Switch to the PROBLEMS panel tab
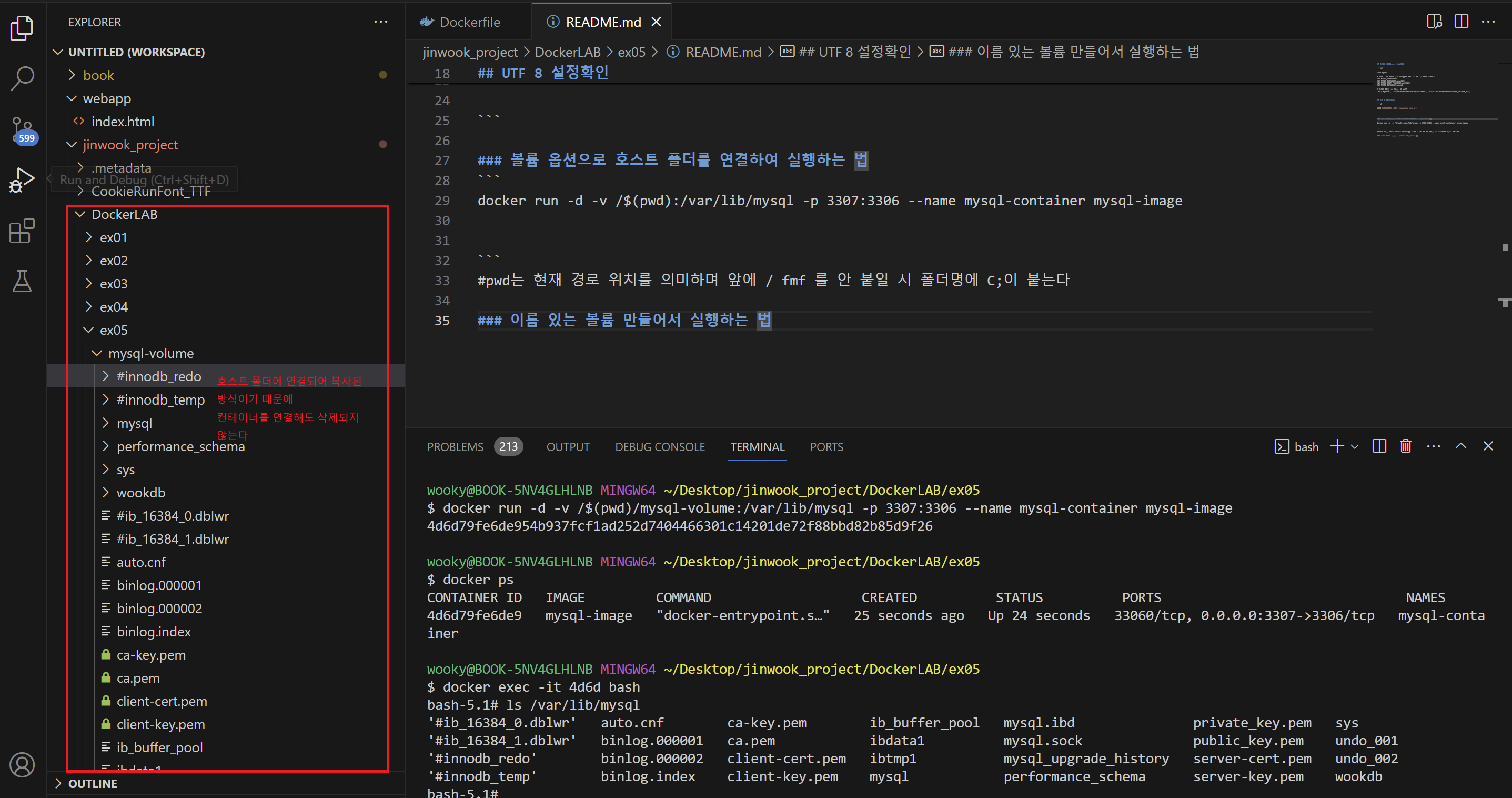 (455, 447)
